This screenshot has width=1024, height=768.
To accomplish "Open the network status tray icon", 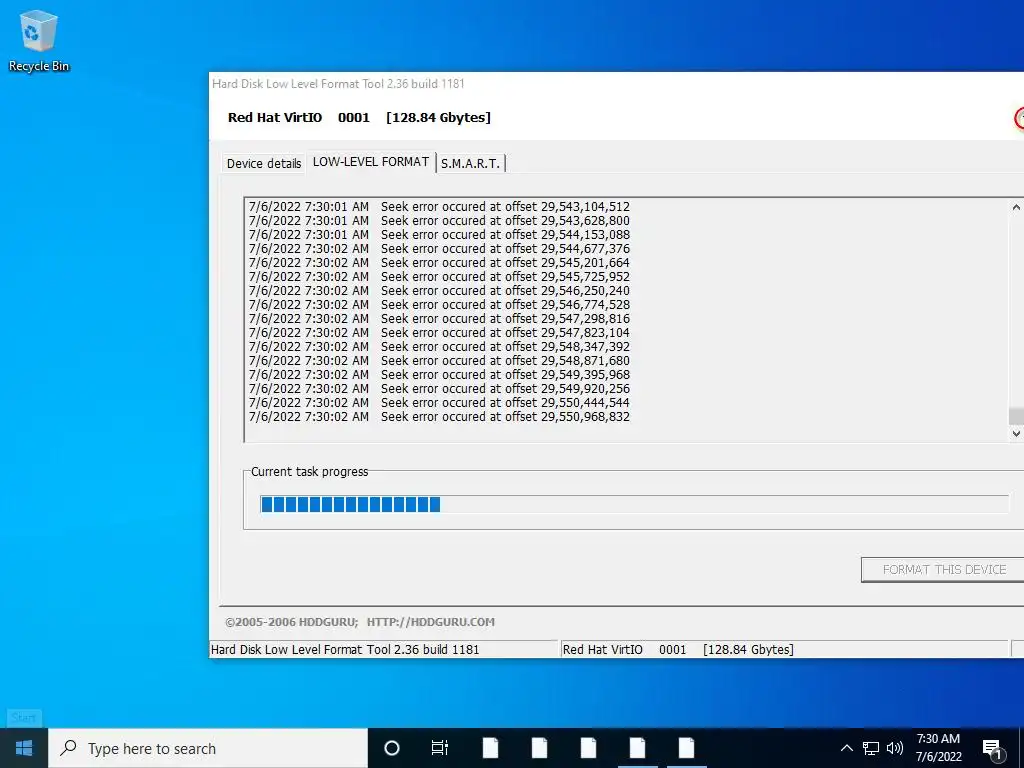I will click(871, 748).
